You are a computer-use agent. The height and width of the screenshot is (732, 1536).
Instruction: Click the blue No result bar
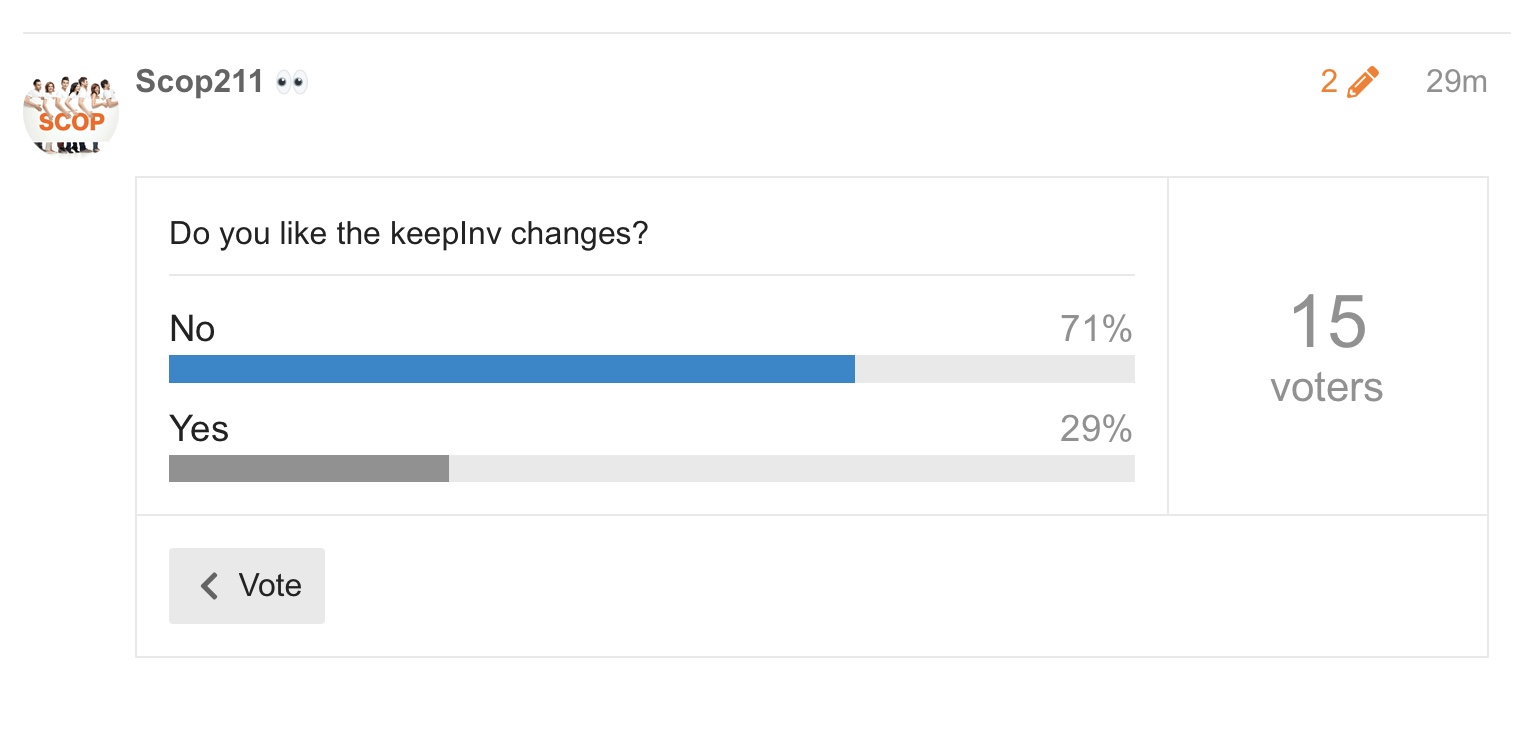coord(512,369)
